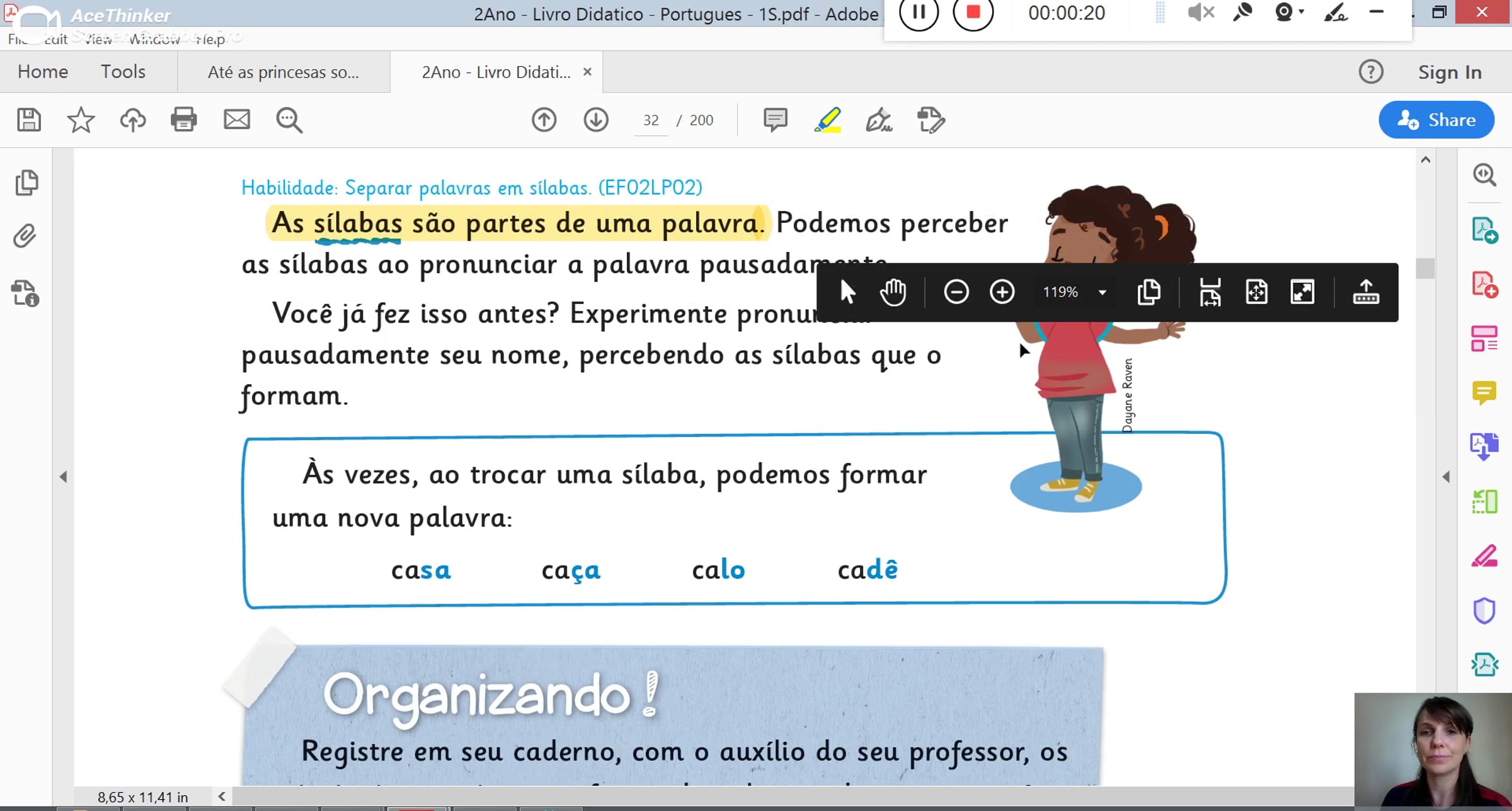This screenshot has width=1512, height=811.
Task: Open the Tools tab
Action: coord(123,72)
